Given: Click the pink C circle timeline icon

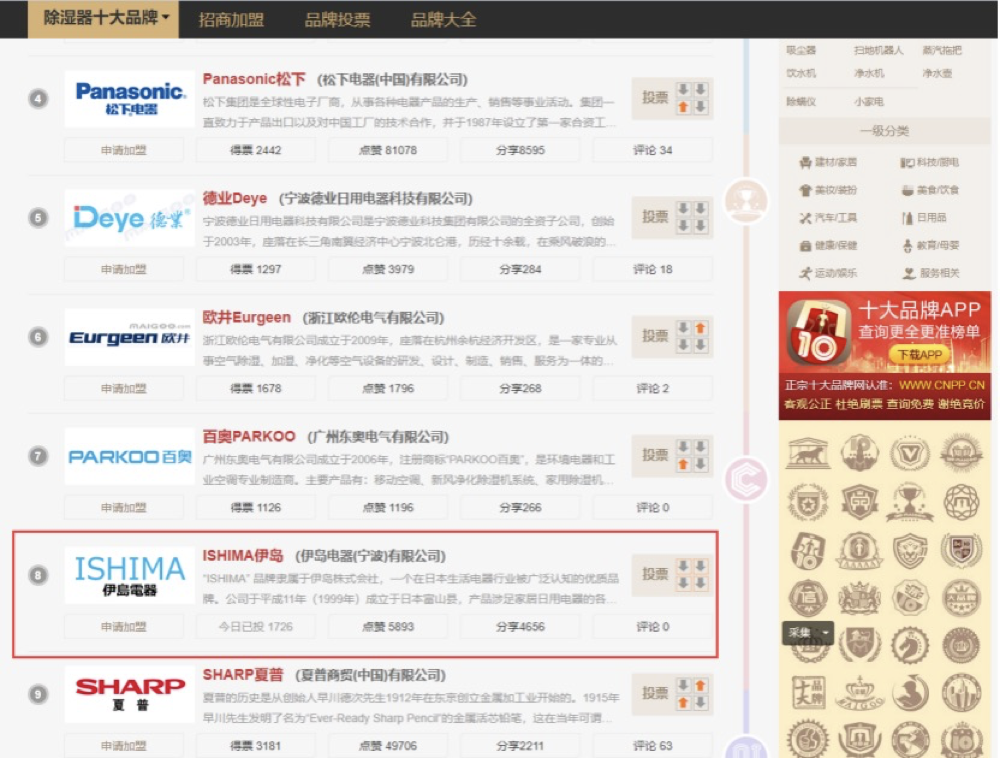Looking at the screenshot, I should pos(746,479).
